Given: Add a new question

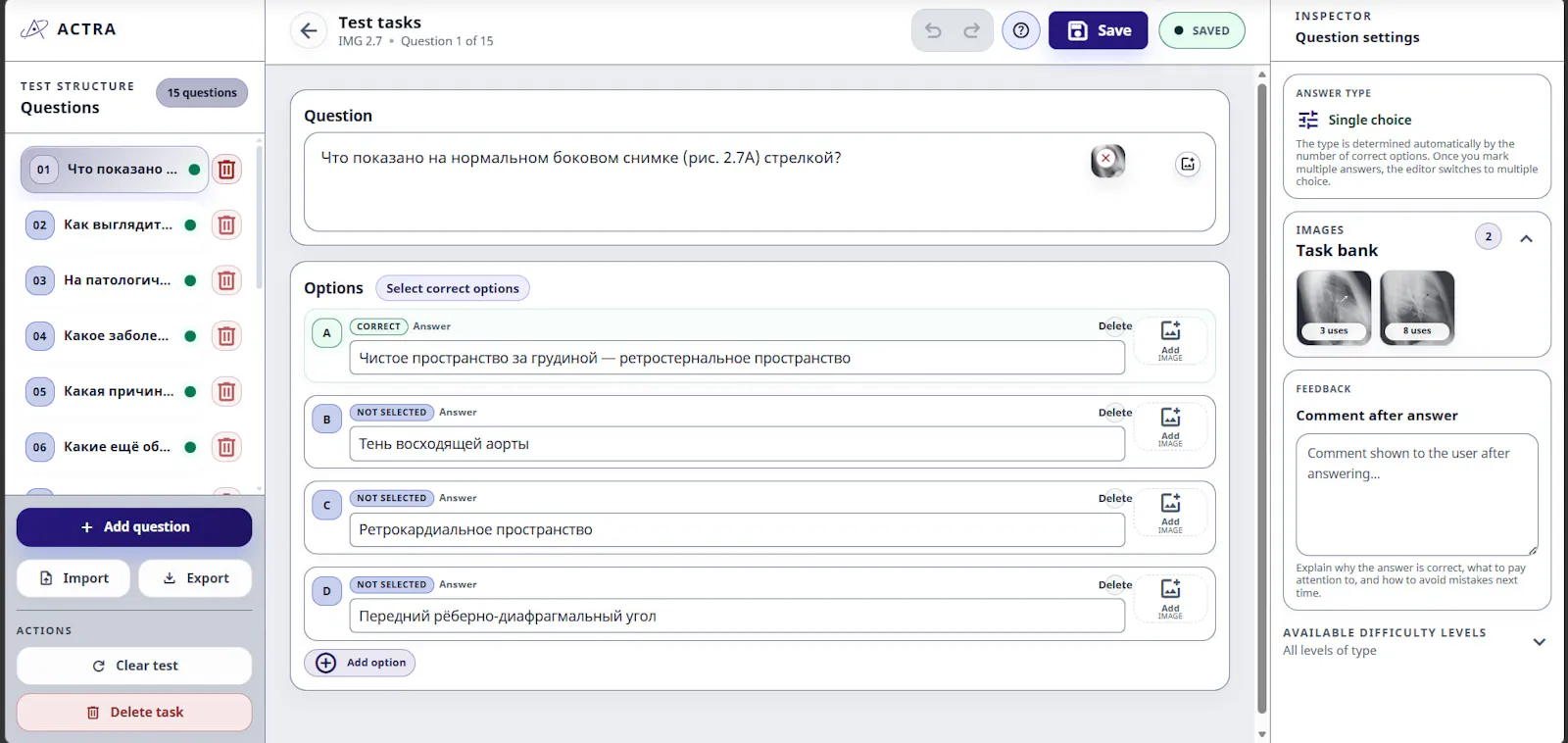Looking at the screenshot, I should pyautogui.click(x=134, y=527).
